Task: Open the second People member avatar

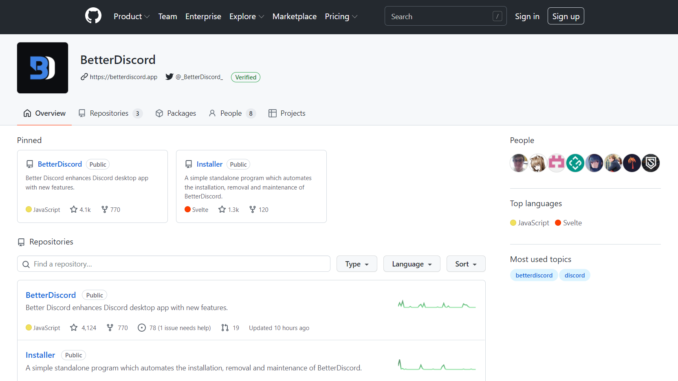Action: pos(537,163)
